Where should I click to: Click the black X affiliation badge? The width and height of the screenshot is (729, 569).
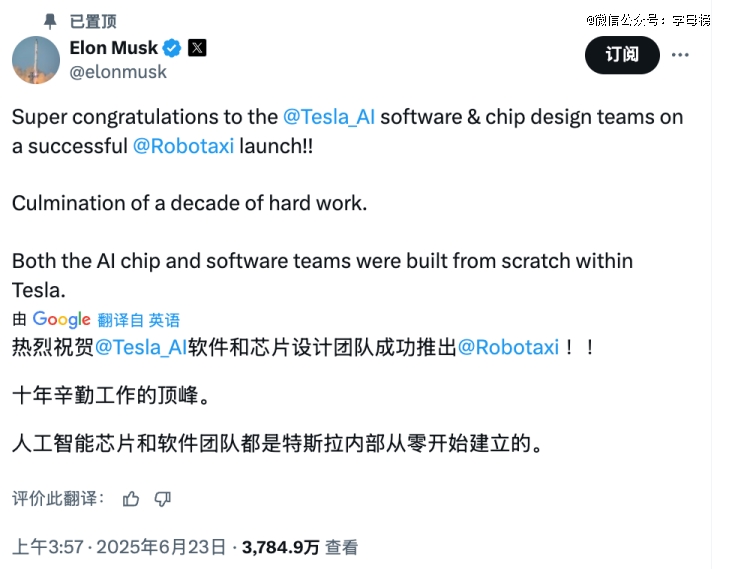pos(197,48)
